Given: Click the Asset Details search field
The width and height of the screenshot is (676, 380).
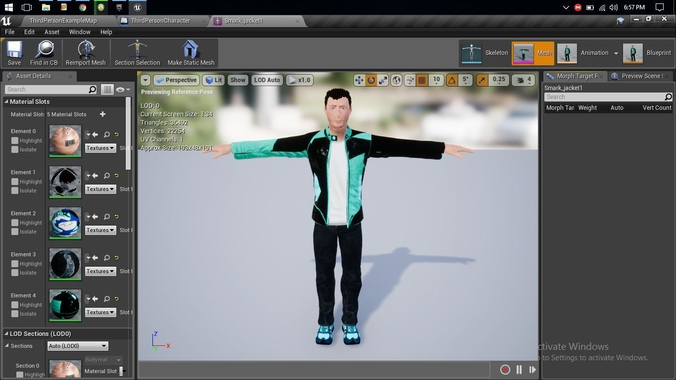Looking at the screenshot, I should pos(51,89).
